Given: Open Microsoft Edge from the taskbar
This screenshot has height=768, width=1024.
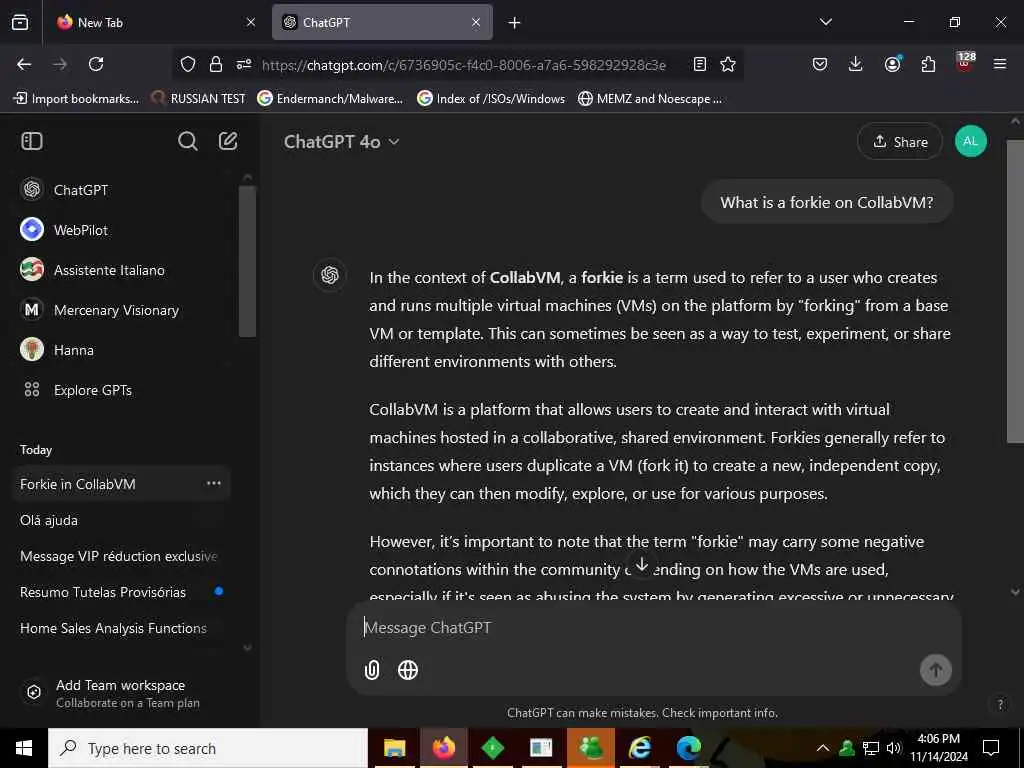Looking at the screenshot, I should click(x=688, y=748).
